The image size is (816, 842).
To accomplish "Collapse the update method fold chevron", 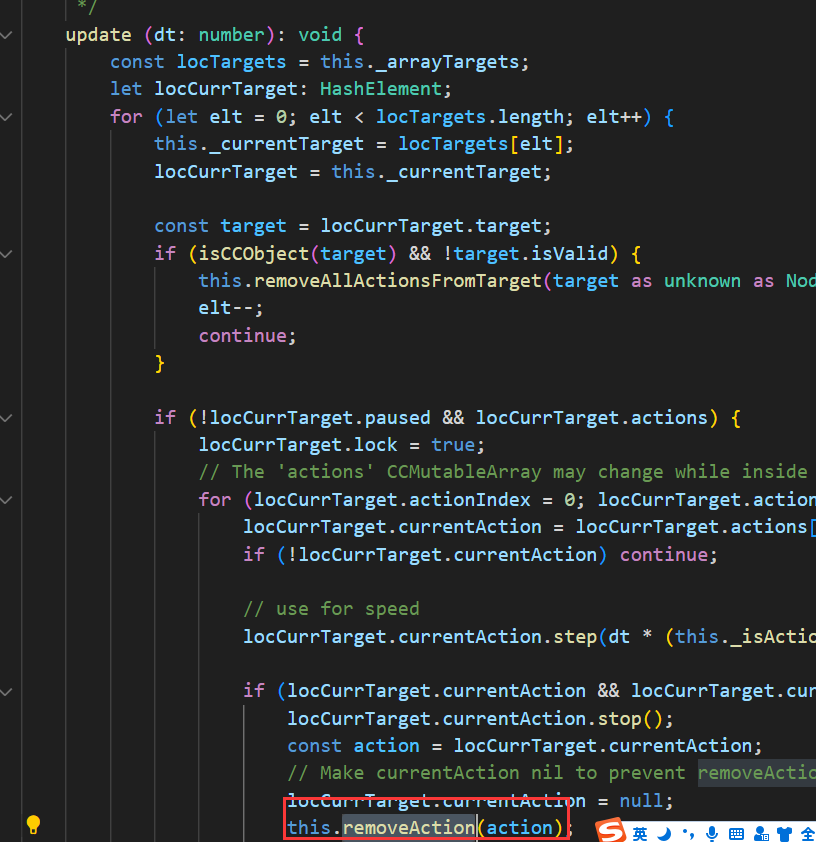I will coord(6,35).
